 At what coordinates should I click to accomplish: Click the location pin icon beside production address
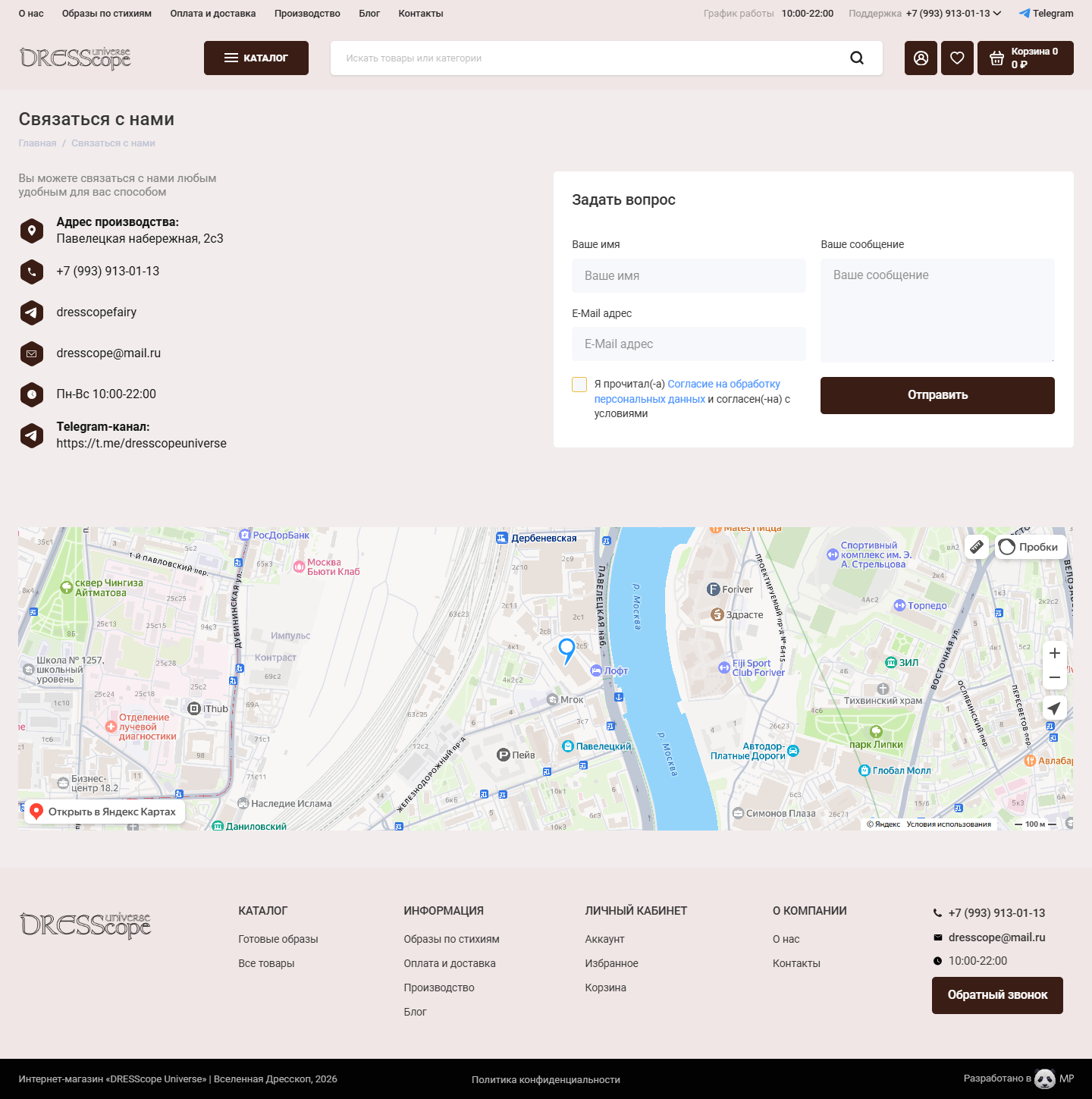click(x=32, y=231)
